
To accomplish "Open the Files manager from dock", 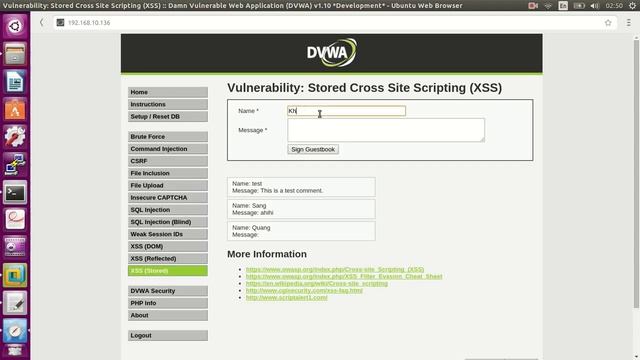I will tap(15, 54).
